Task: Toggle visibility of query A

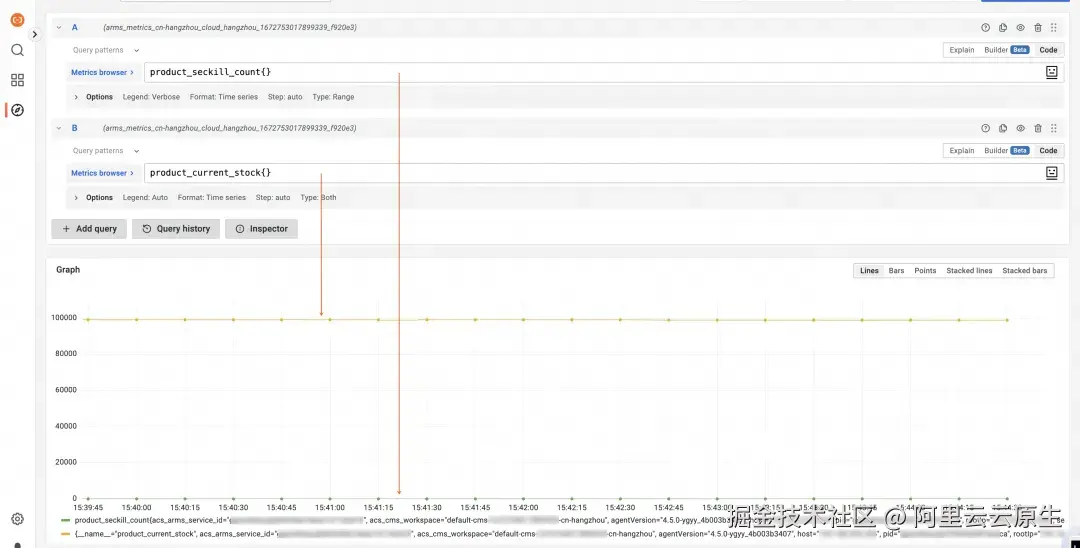Action: [1020, 28]
